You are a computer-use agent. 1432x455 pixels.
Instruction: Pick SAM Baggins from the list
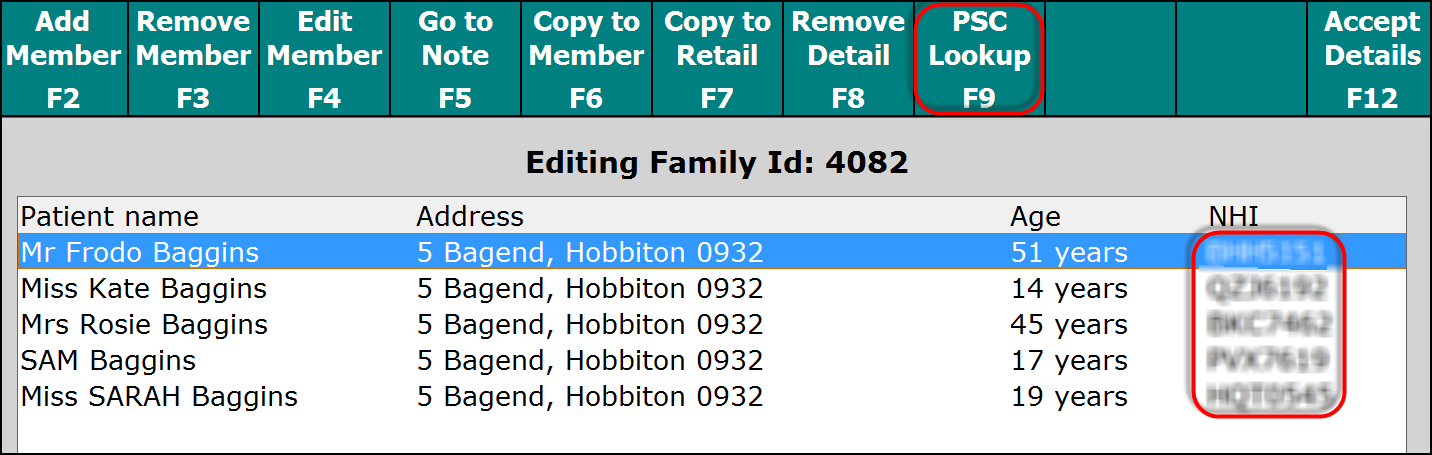[108, 361]
